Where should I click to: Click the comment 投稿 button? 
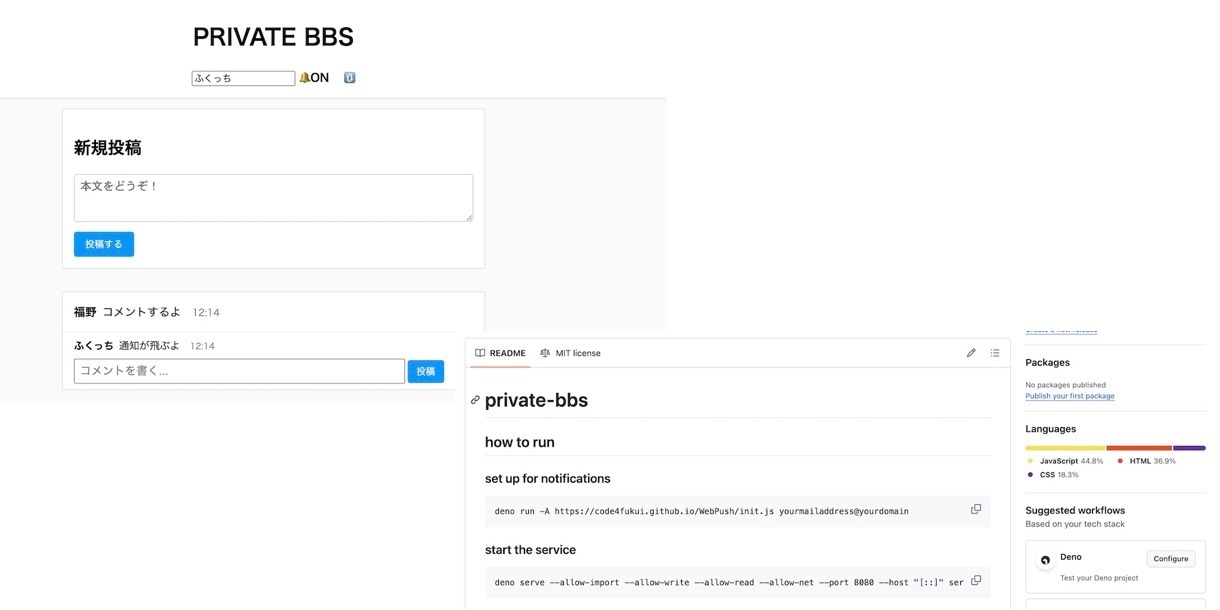[x=426, y=371]
